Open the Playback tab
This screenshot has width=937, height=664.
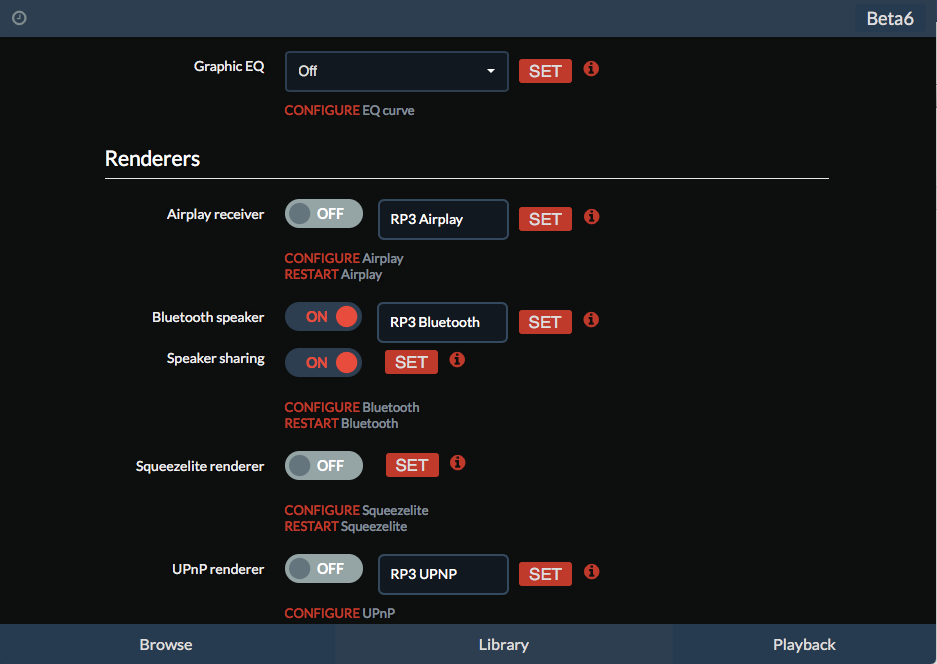(804, 644)
